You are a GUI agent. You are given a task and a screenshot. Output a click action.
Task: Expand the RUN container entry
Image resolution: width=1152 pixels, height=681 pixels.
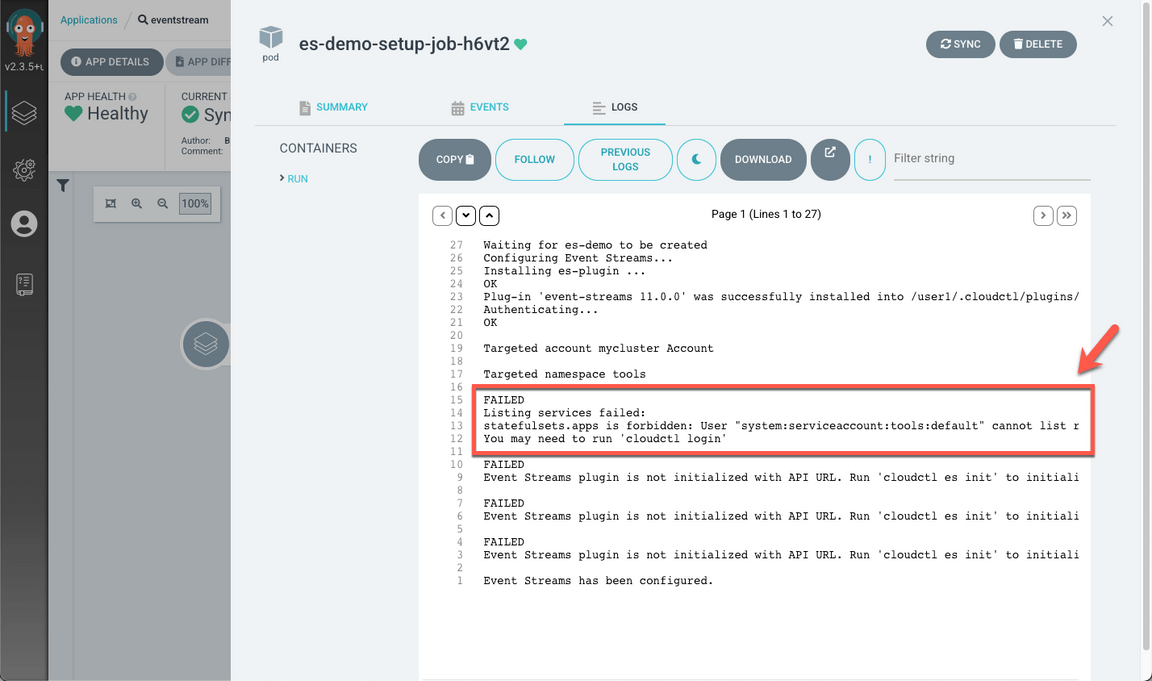[294, 179]
